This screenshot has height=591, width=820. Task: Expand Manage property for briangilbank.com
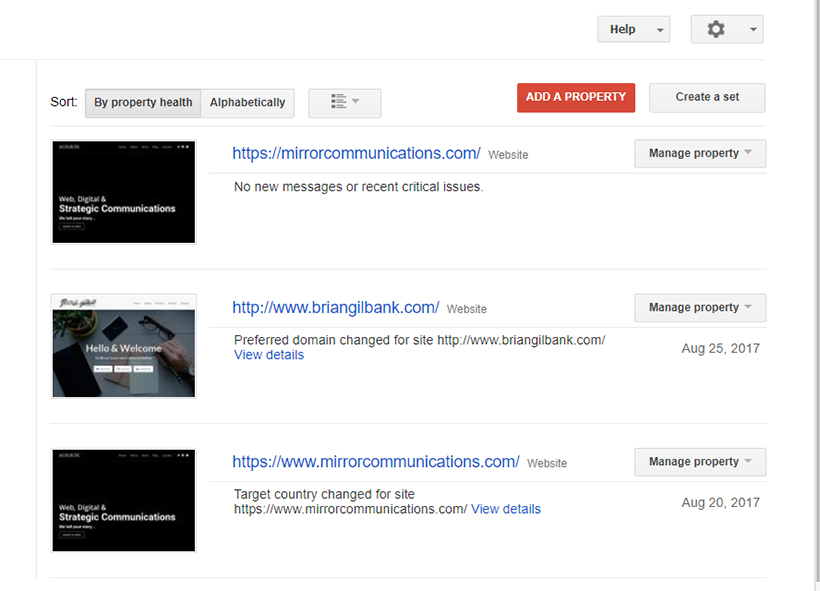[700, 308]
